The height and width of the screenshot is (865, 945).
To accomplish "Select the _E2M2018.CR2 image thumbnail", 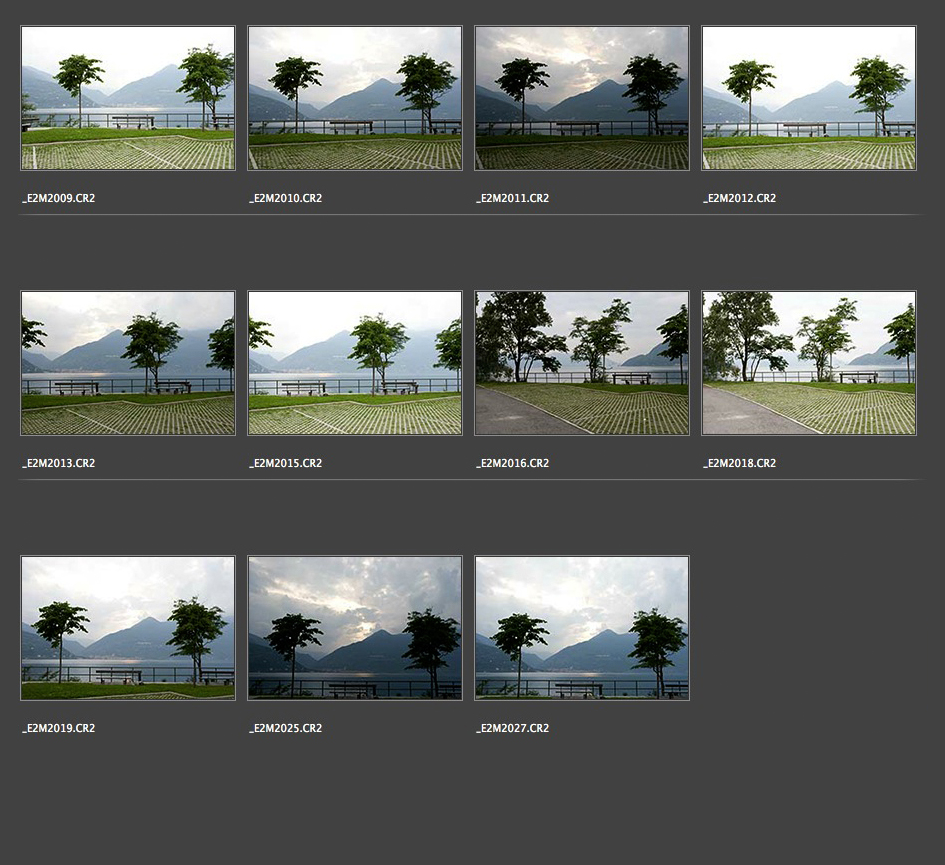I will click(x=809, y=363).
